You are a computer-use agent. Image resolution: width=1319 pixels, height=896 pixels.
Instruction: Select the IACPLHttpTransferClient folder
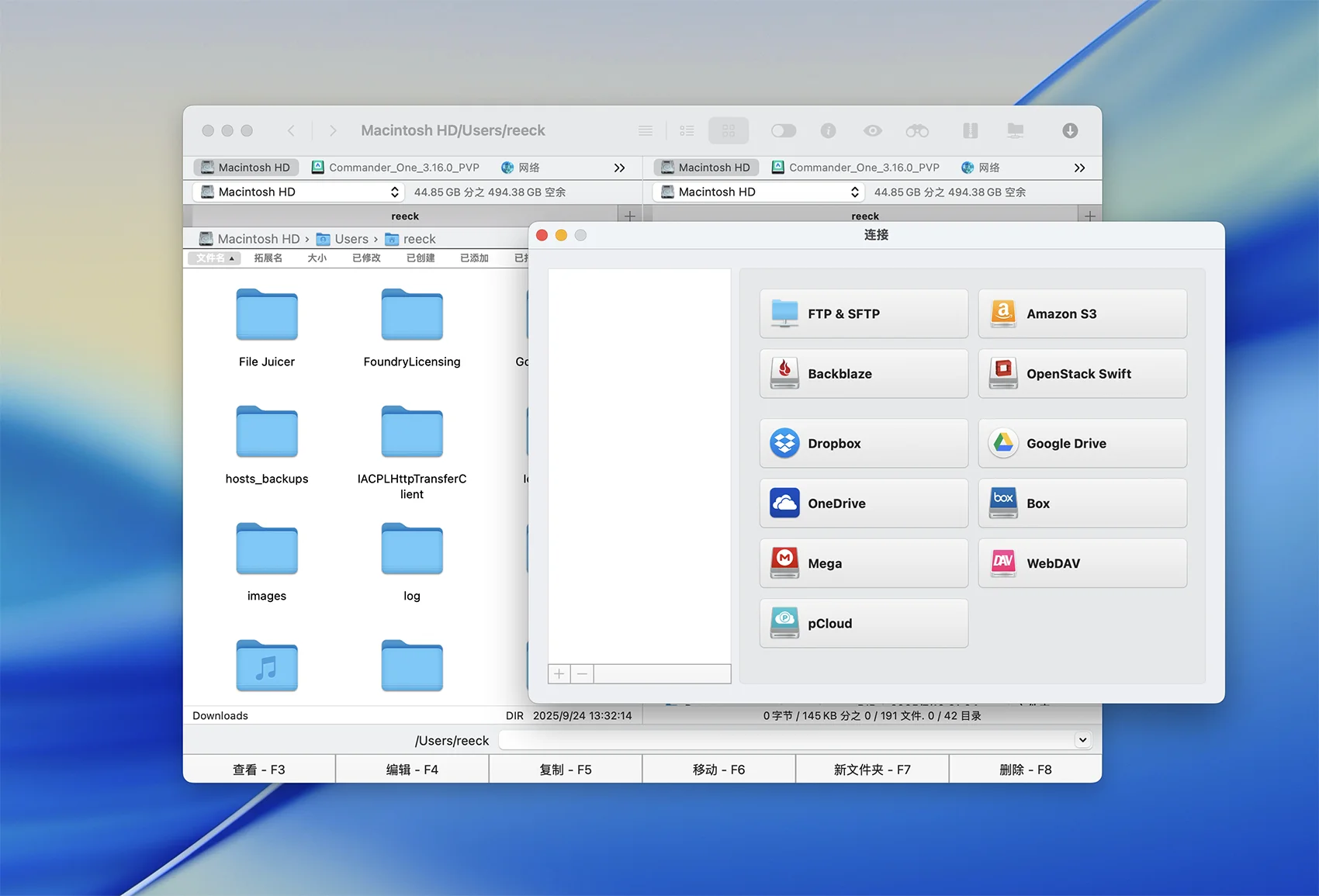click(412, 452)
